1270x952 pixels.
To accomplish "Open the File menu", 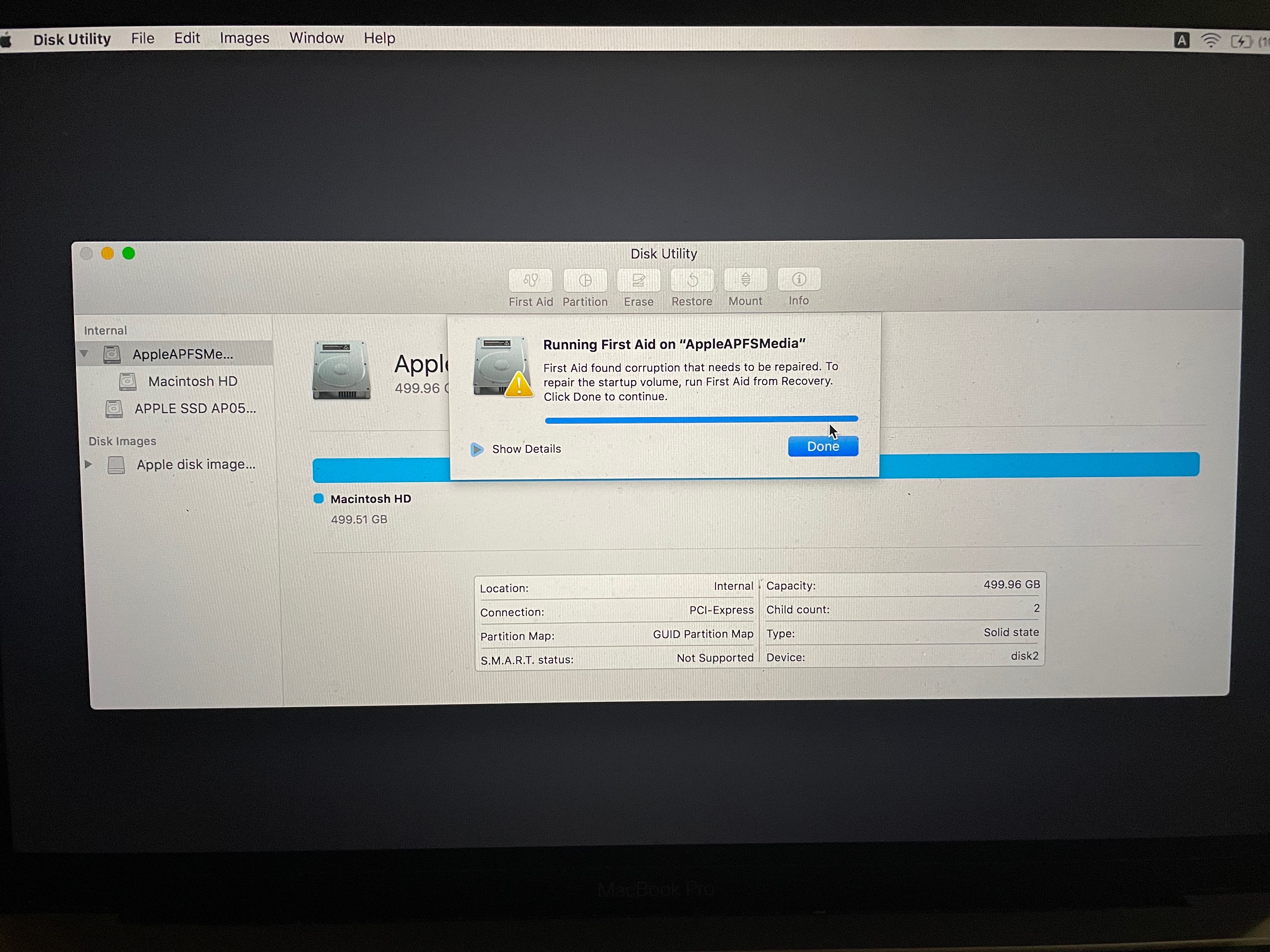I will click(142, 38).
